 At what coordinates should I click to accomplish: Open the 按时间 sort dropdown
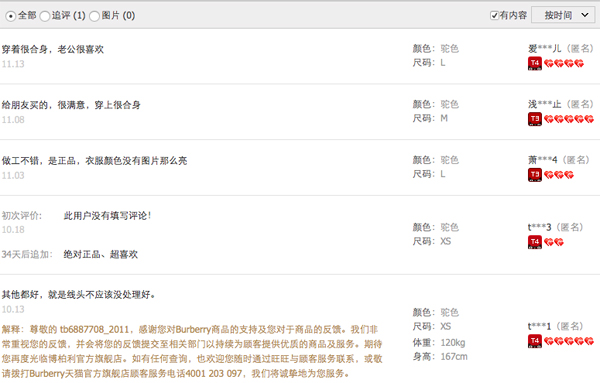pos(563,16)
